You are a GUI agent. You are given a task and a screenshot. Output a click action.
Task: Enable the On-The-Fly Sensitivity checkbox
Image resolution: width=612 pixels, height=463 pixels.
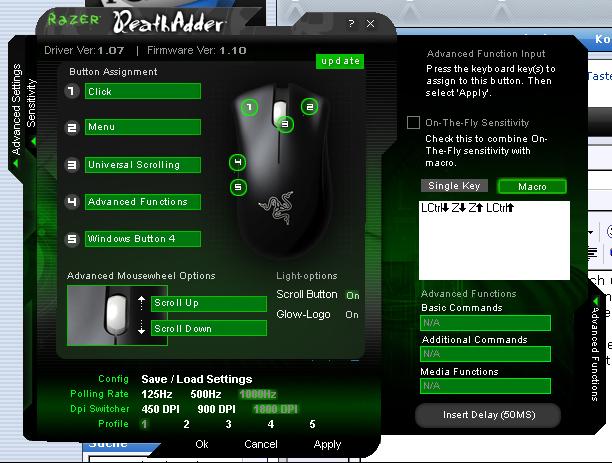[413, 122]
